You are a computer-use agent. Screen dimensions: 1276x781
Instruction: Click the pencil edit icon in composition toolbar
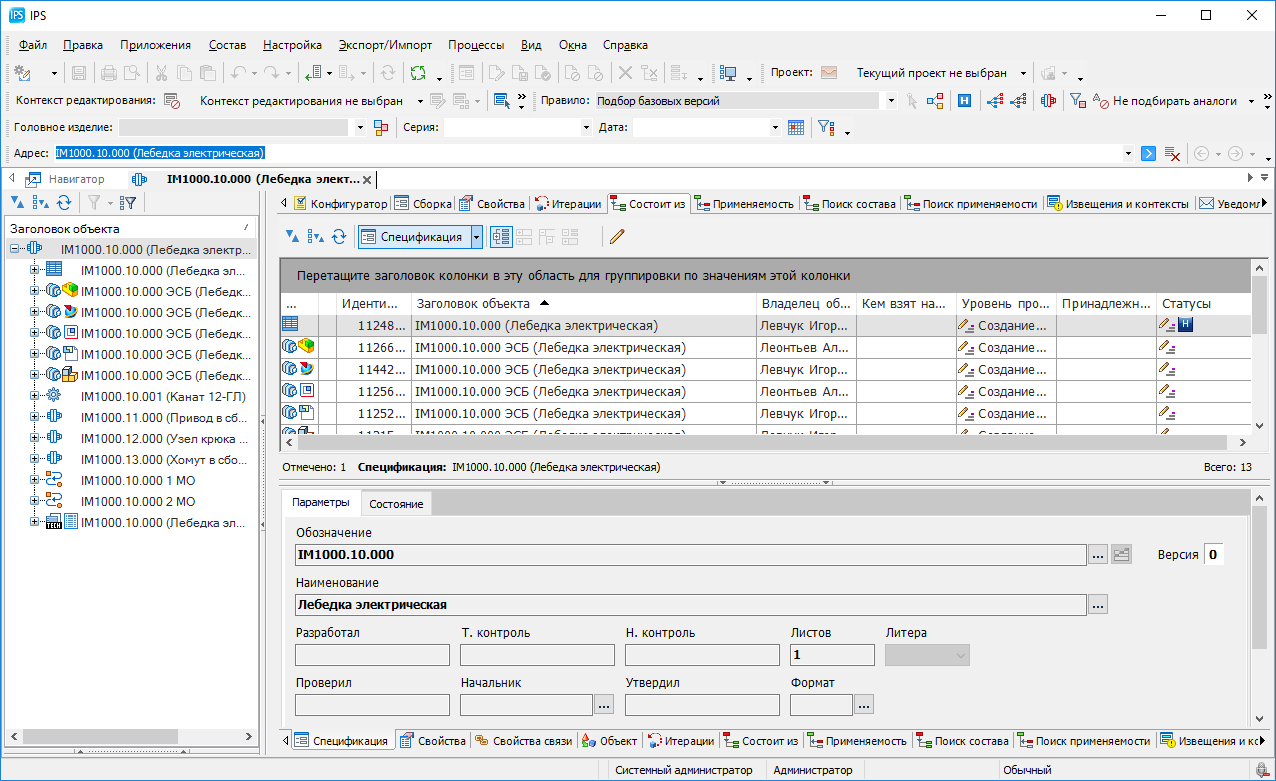tap(617, 236)
